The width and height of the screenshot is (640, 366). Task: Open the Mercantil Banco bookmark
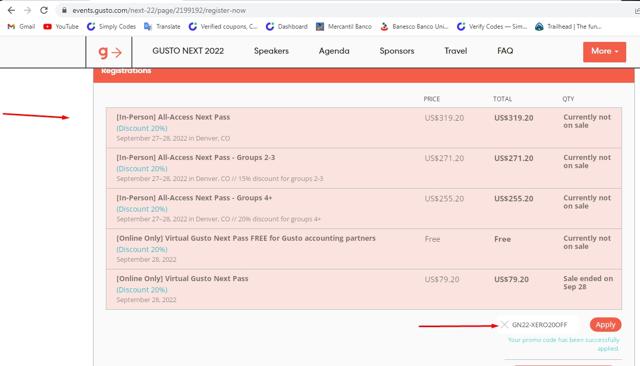pyautogui.click(x=344, y=27)
